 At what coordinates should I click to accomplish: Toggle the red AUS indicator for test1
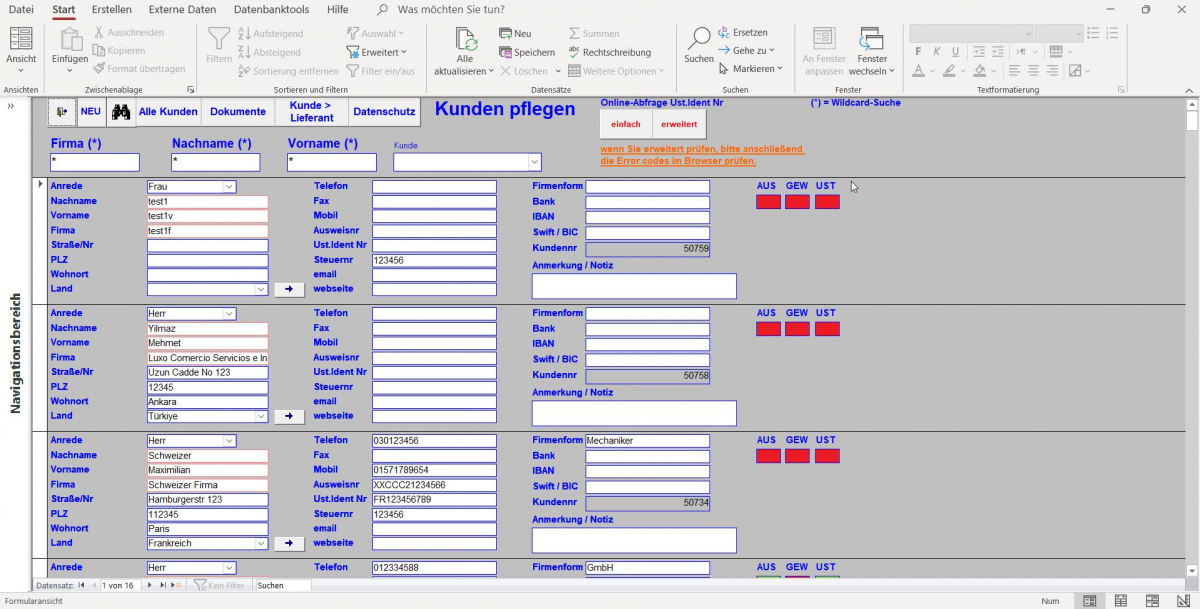click(768, 202)
